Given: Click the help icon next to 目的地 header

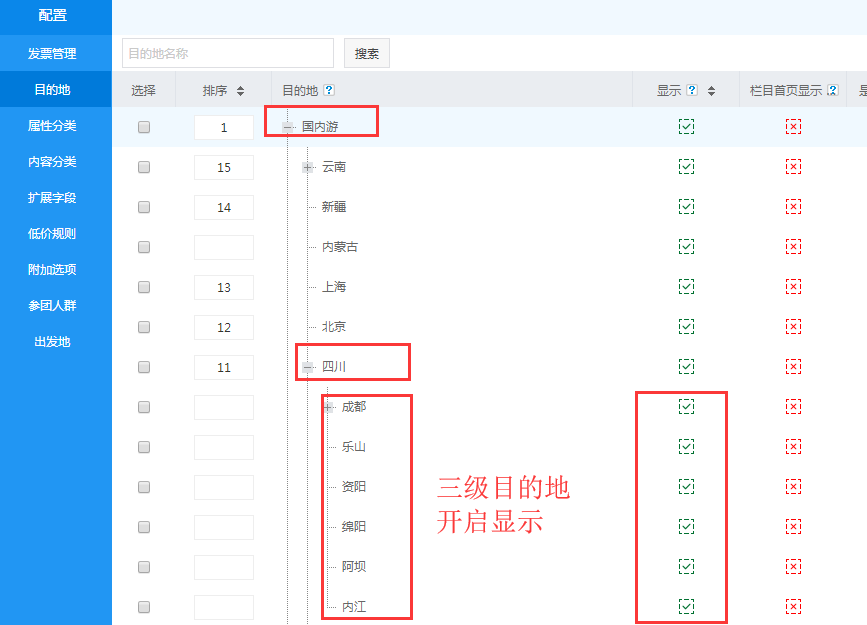Looking at the screenshot, I should [x=329, y=90].
